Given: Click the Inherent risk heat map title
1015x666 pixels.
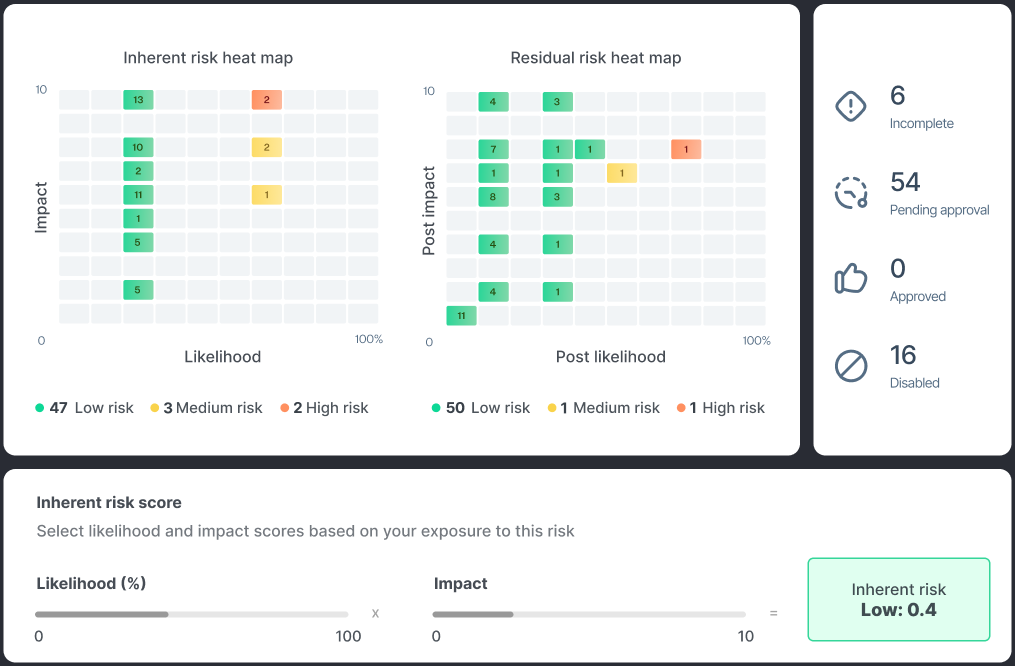Looking at the screenshot, I should [x=208, y=58].
